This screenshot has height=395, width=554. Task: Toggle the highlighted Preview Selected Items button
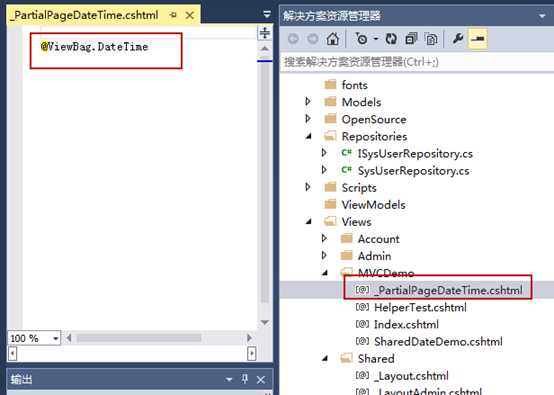tap(478, 39)
